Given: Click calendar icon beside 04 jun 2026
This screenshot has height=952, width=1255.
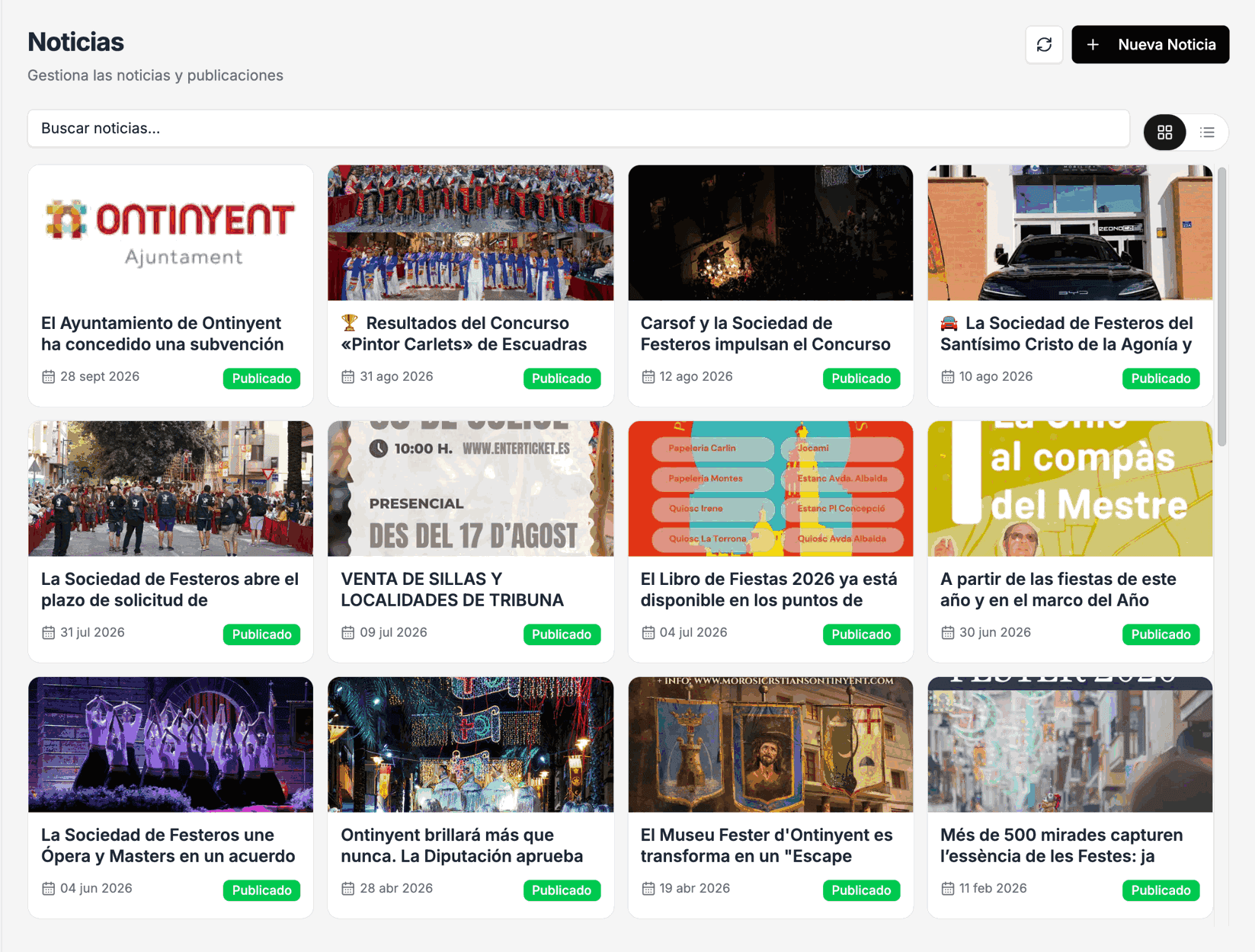Looking at the screenshot, I should [x=48, y=889].
